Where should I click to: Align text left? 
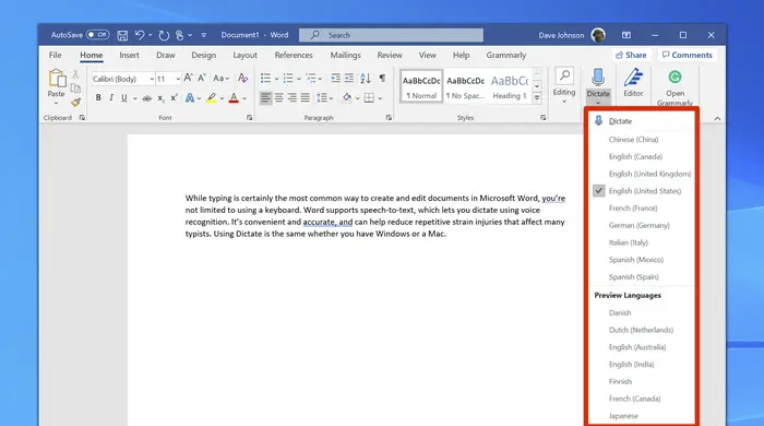tap(266, 98)
